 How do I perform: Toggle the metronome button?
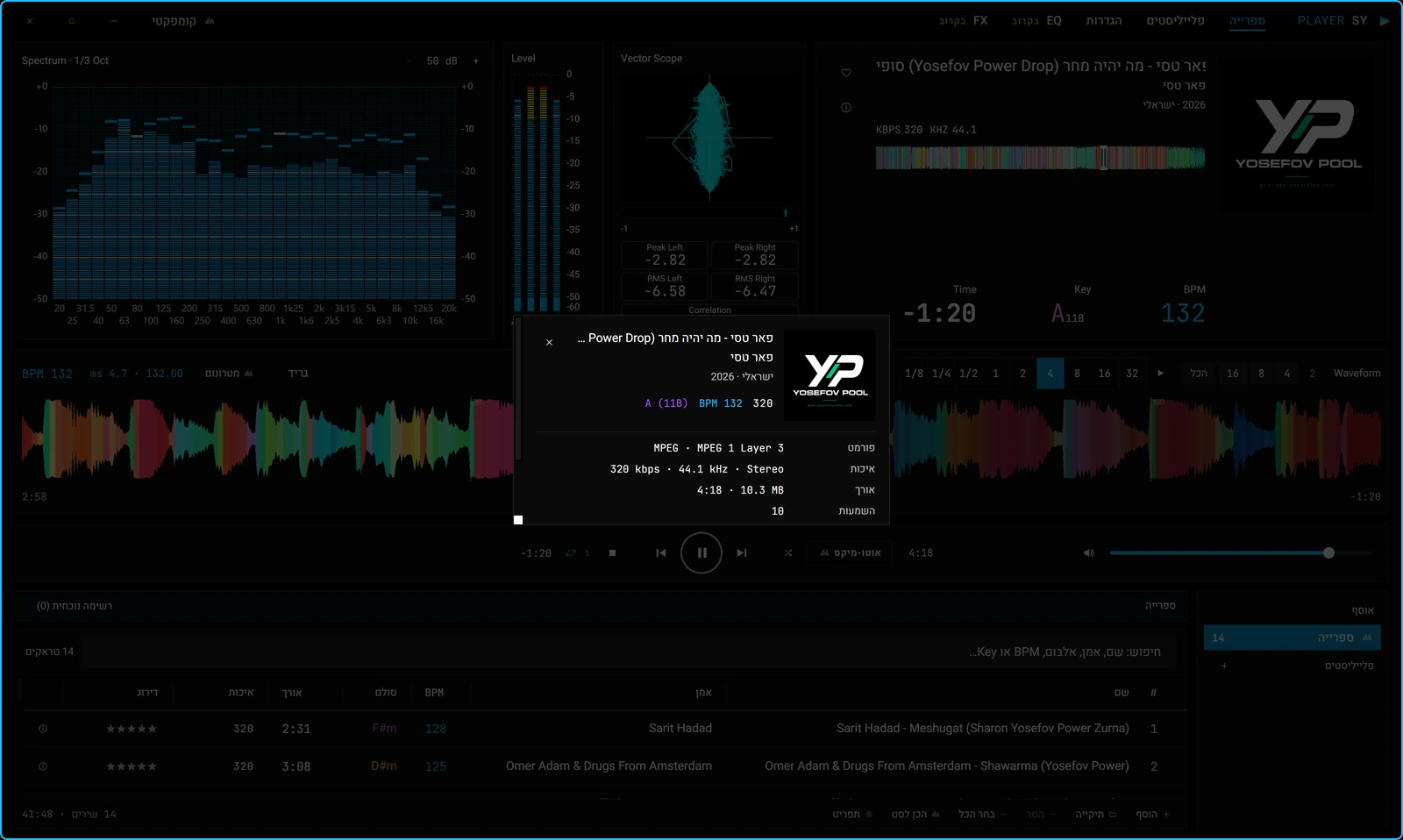click(x=229, y=374)
